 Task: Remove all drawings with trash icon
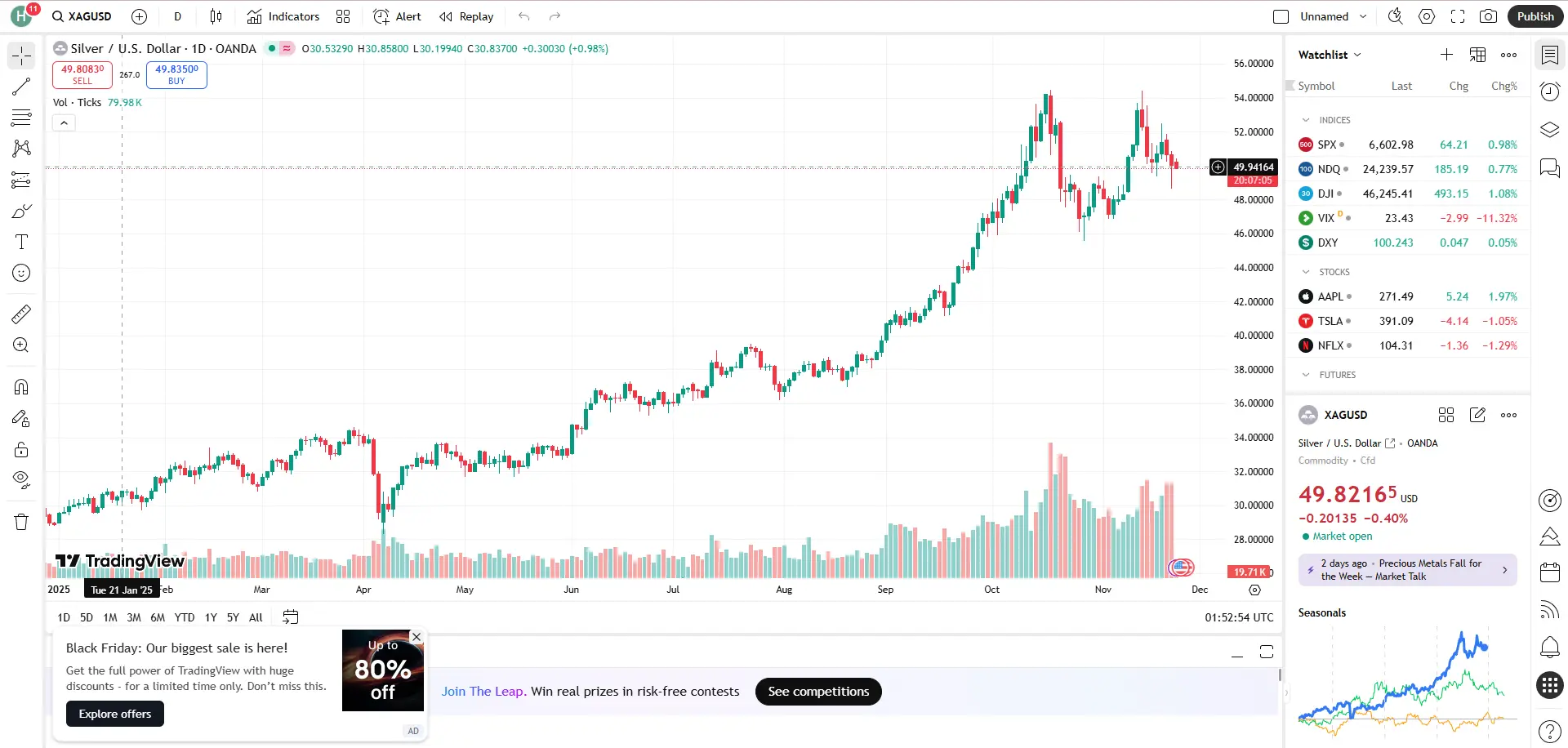(21, 521)
